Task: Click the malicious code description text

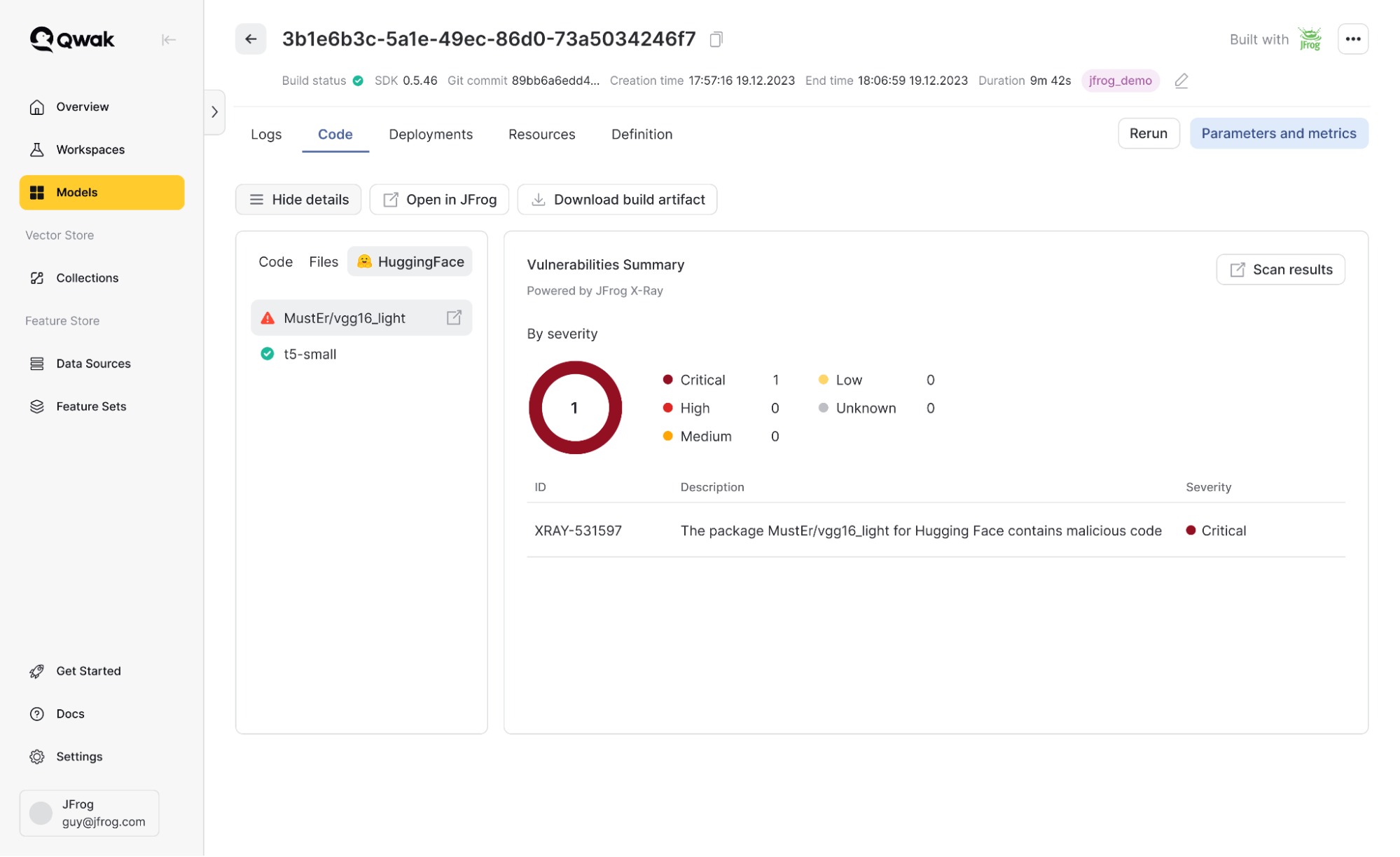Action: tap(921, 530)
